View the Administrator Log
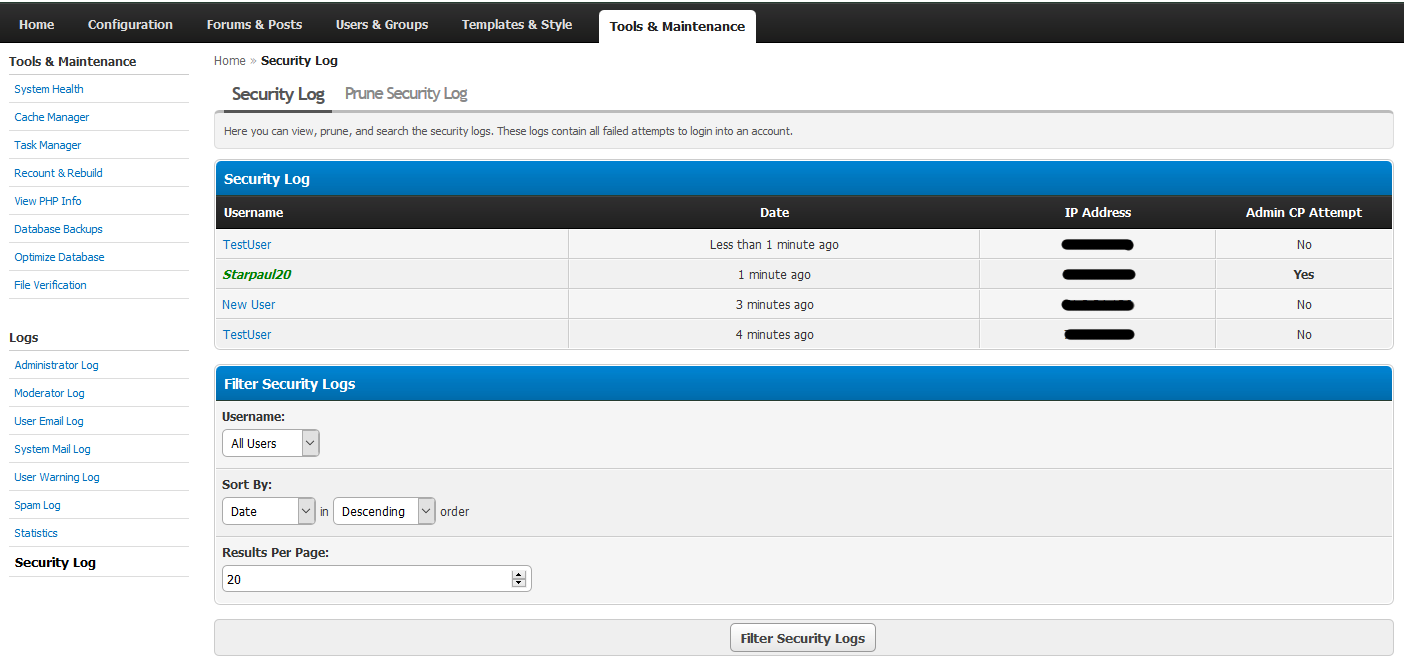The image size is (1404, 663). click(x=56, y=365)
